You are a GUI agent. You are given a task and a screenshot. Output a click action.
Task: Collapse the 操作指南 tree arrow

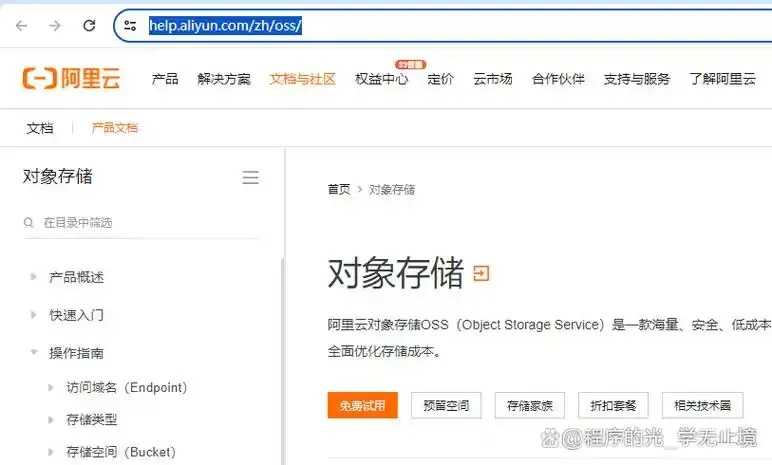click(x=33, y=352)
